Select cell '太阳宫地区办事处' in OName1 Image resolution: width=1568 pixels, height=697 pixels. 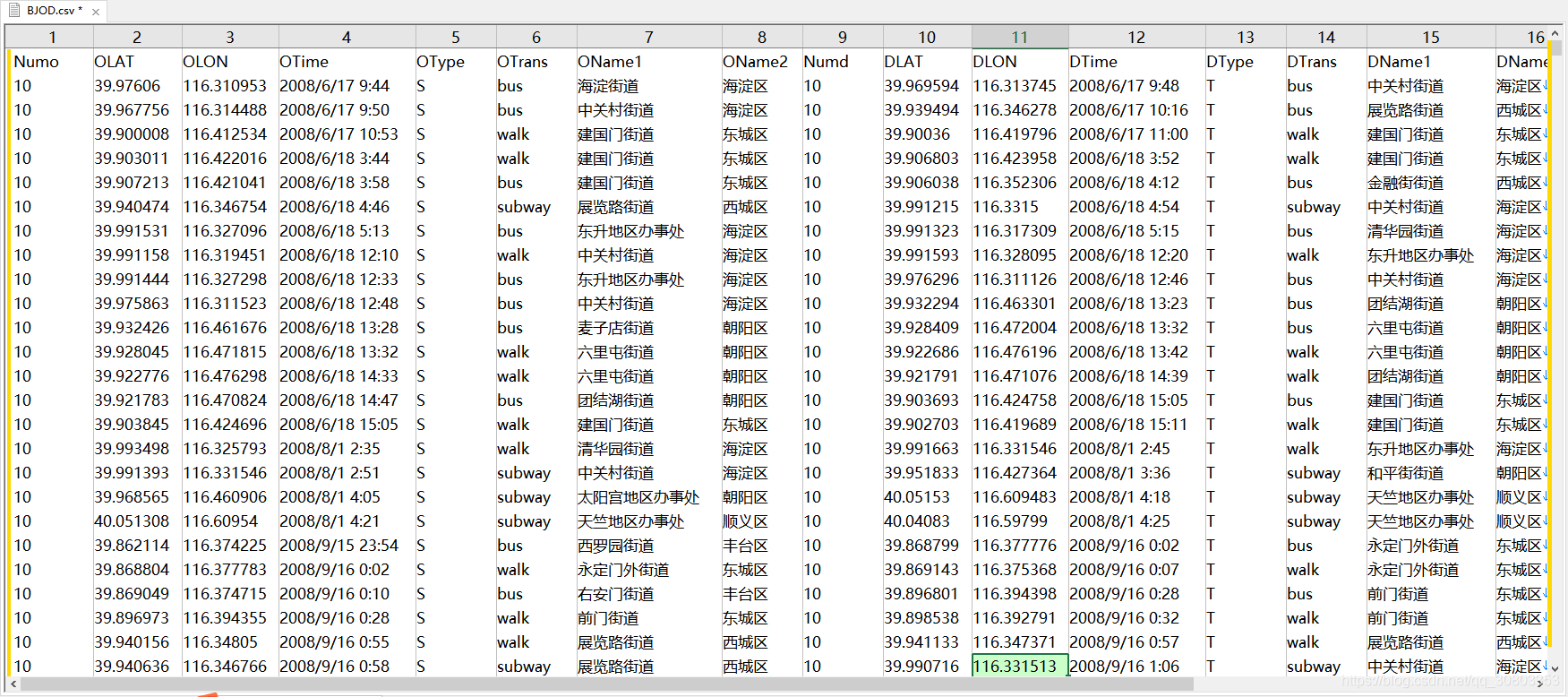649,497
